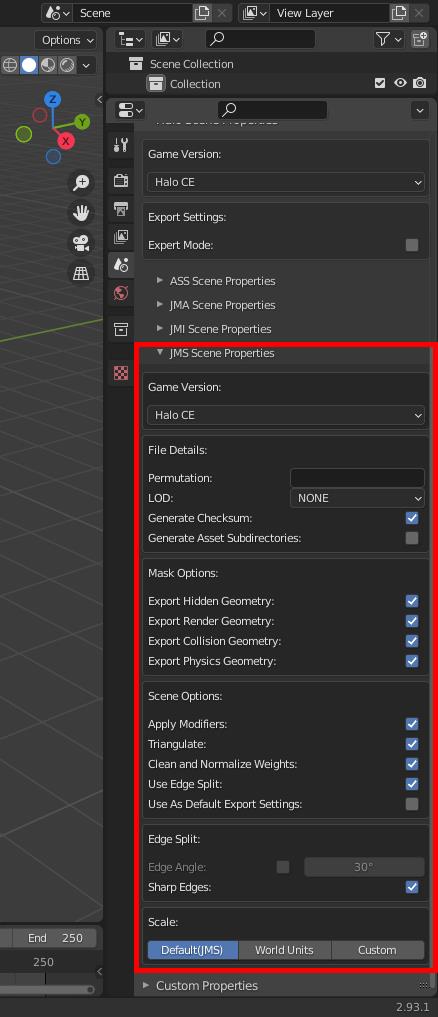Enable Use As Default Export Settings
Viewport: 438px width, 1017px height.
[412, 804]
